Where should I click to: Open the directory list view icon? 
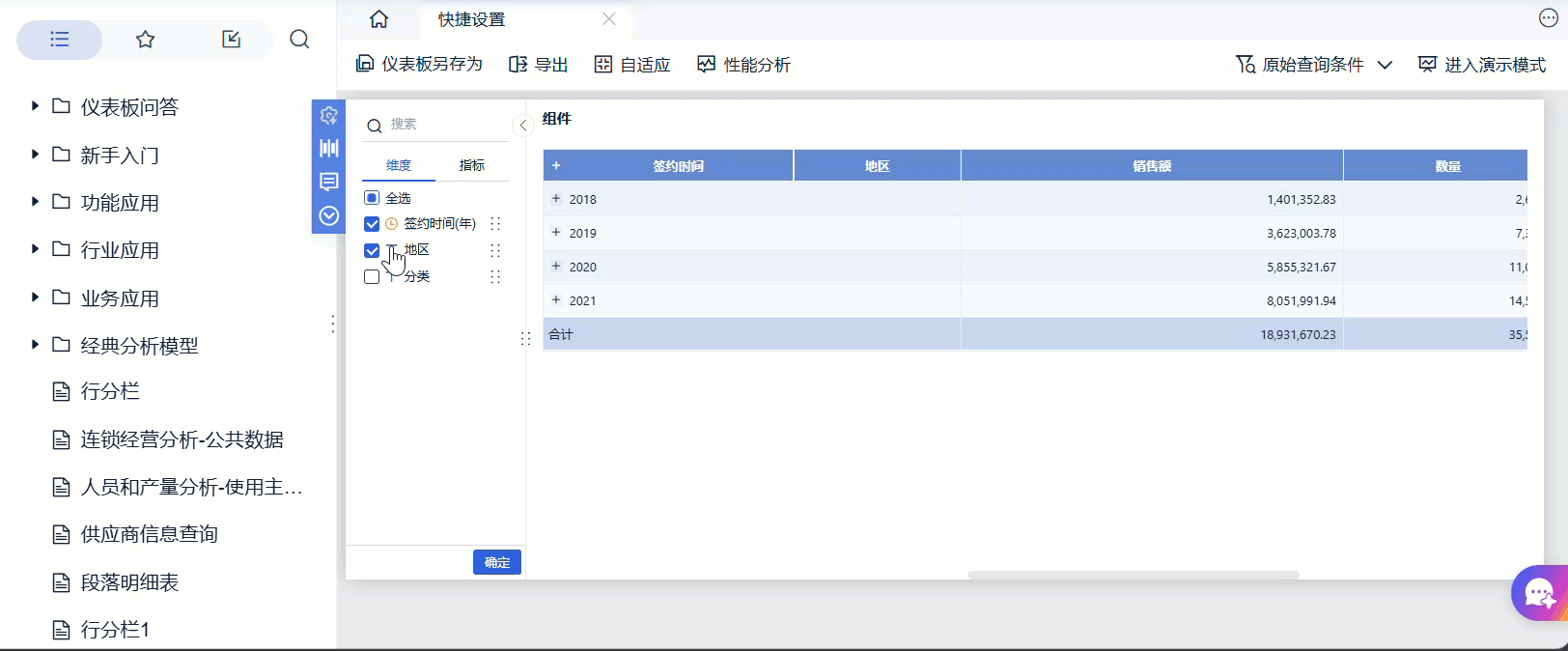[x=60, y=40]
